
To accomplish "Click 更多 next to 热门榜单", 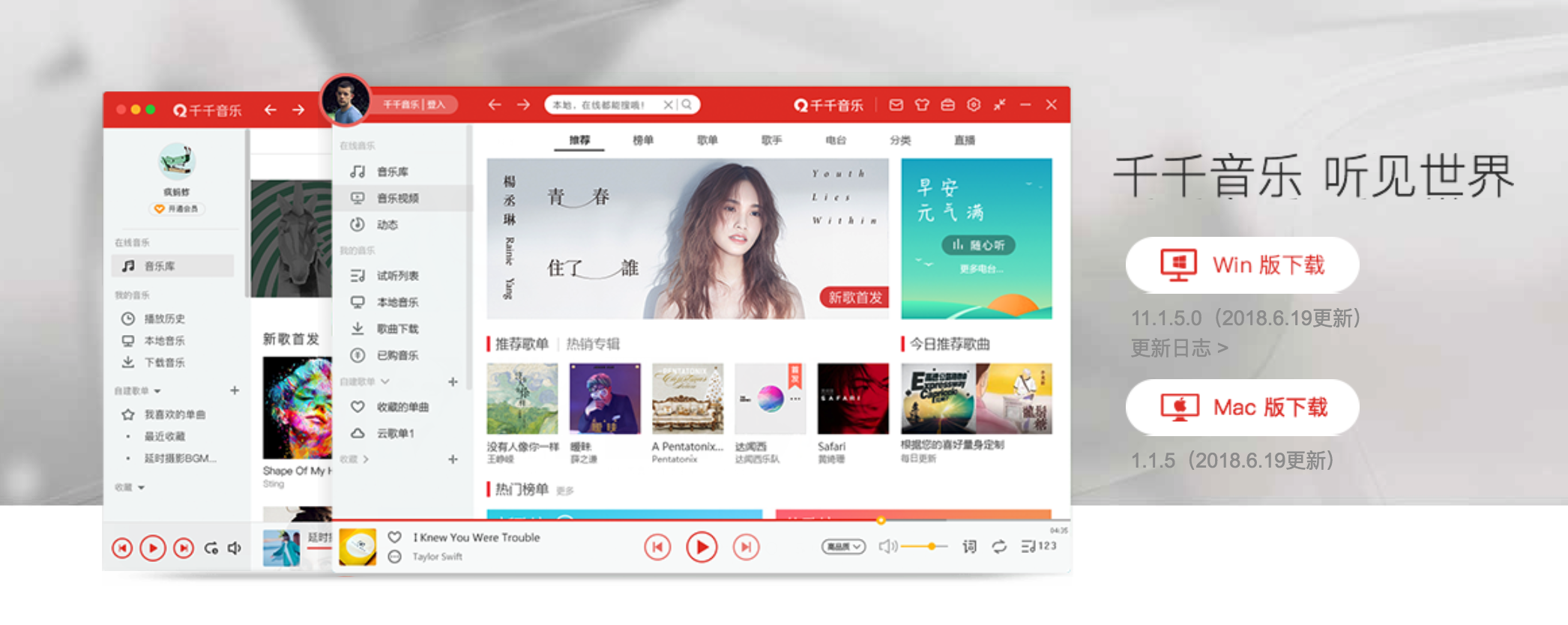I will click(565, 491).
